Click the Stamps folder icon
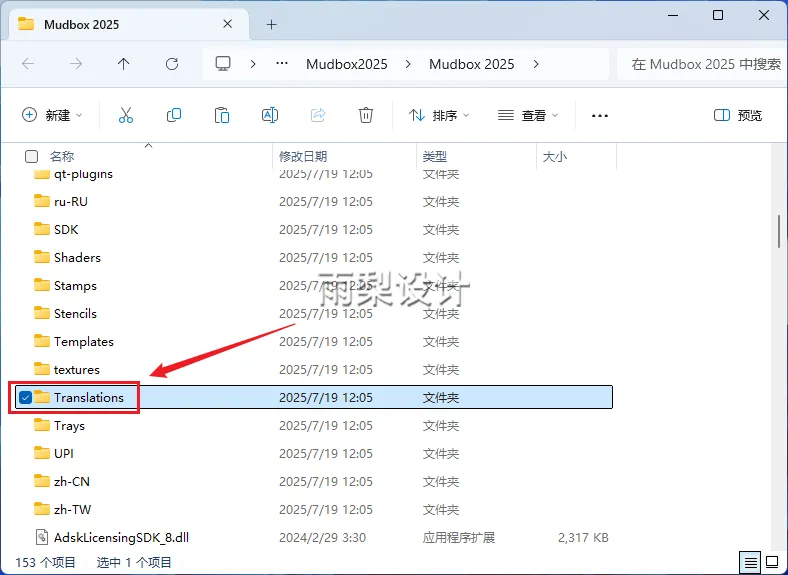Viewport: 788px width, 575px height. (42, 285)
